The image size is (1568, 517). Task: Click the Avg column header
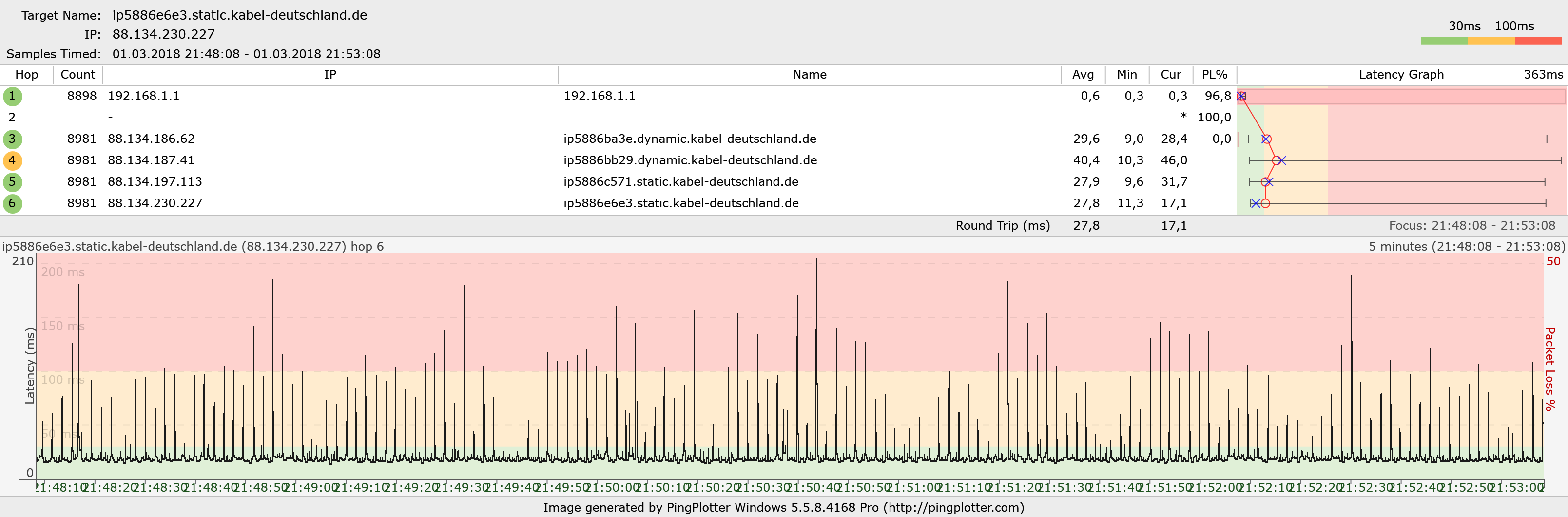coord(1083,74)
